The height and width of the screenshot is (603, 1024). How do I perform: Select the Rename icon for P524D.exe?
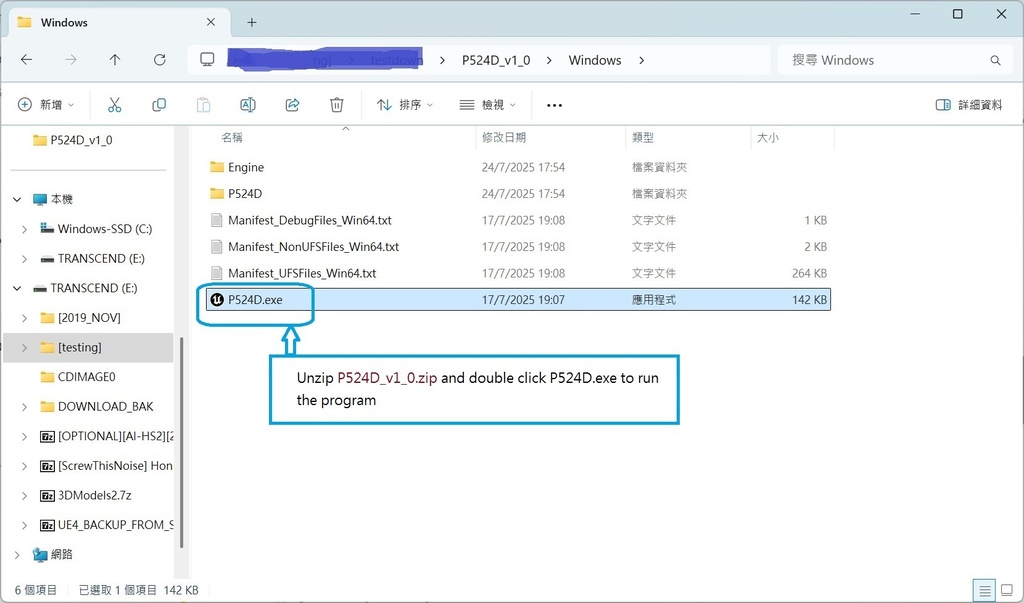click(x=247, y=104)
